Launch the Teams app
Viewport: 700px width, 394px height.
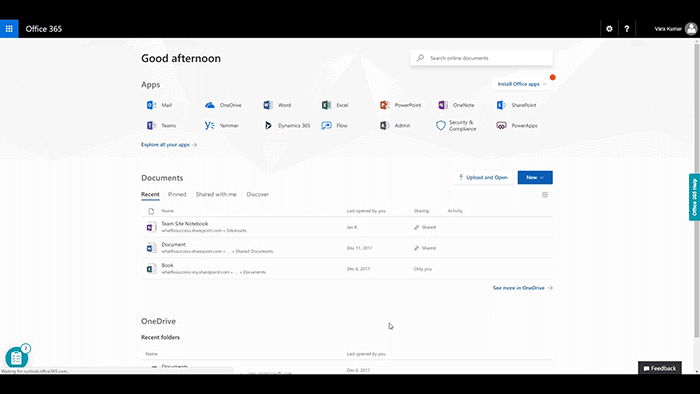tap(161, 125)
